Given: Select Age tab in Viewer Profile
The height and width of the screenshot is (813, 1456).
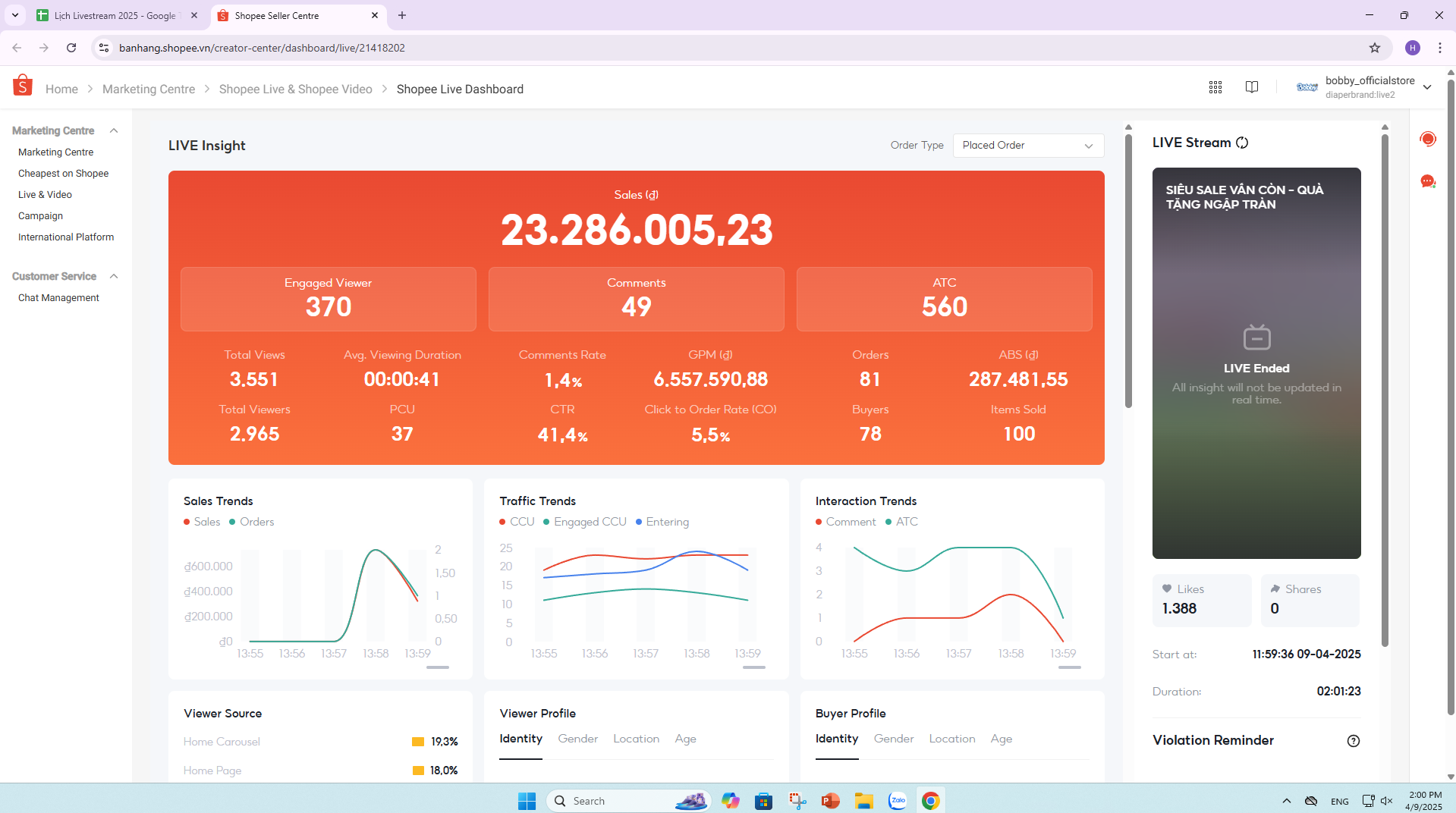Looking at the screenshot, I should click(x=685, y=739).
